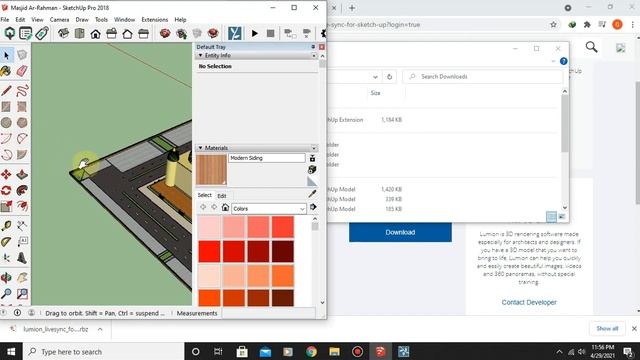Select the Rotated Rectangle tool
The width and height of the screenshot is (640, 360).
22,107
